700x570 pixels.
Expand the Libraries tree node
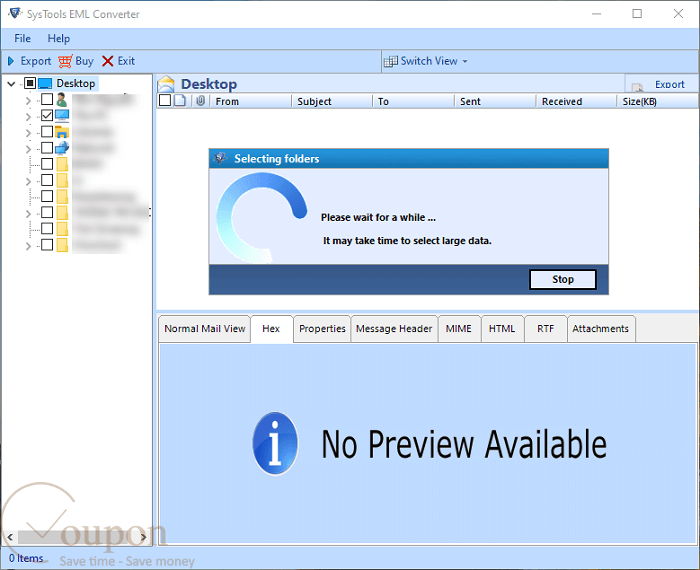click(x=28, y=133)
